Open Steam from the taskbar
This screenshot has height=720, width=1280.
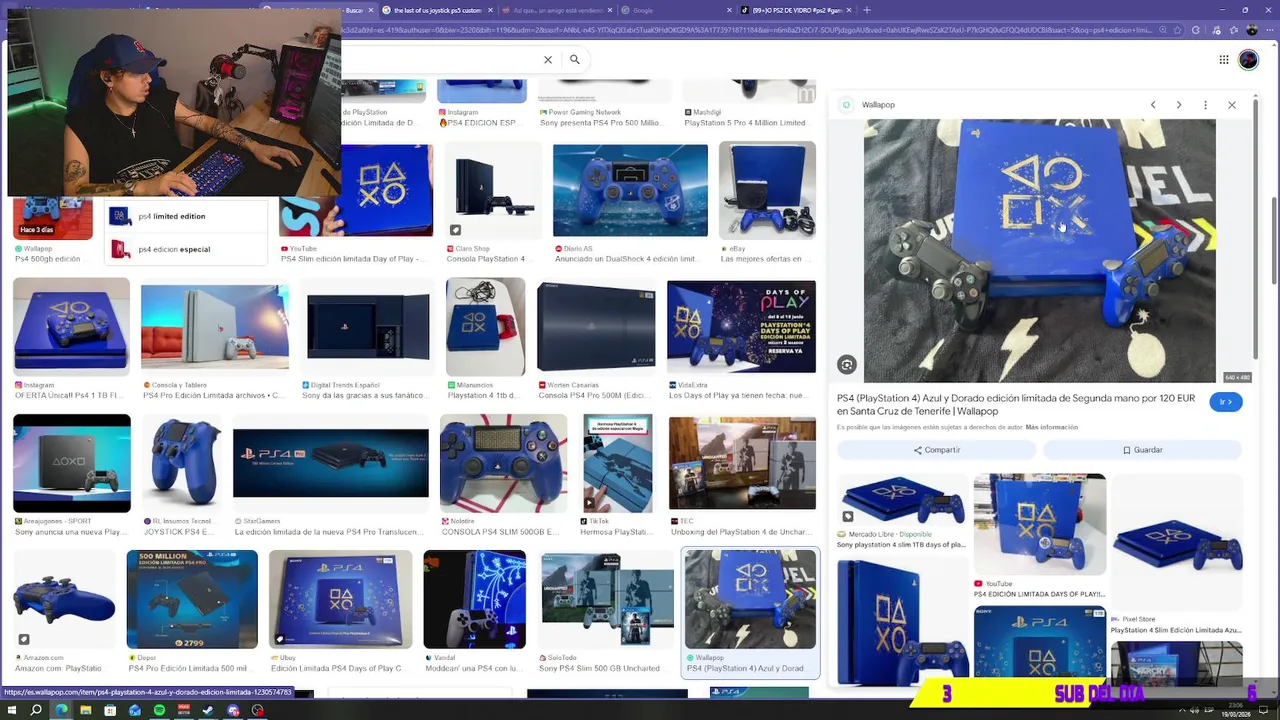point(208,710)
